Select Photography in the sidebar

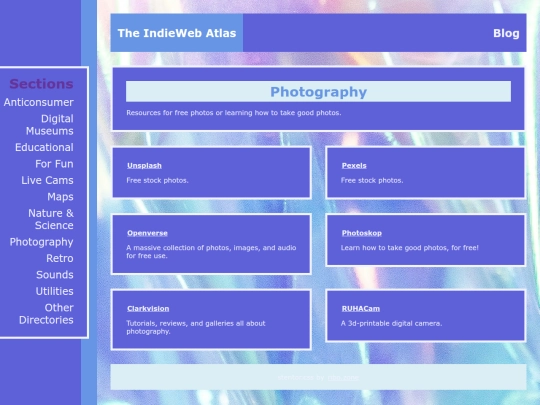pyautogui.click(x=41, y=242)
